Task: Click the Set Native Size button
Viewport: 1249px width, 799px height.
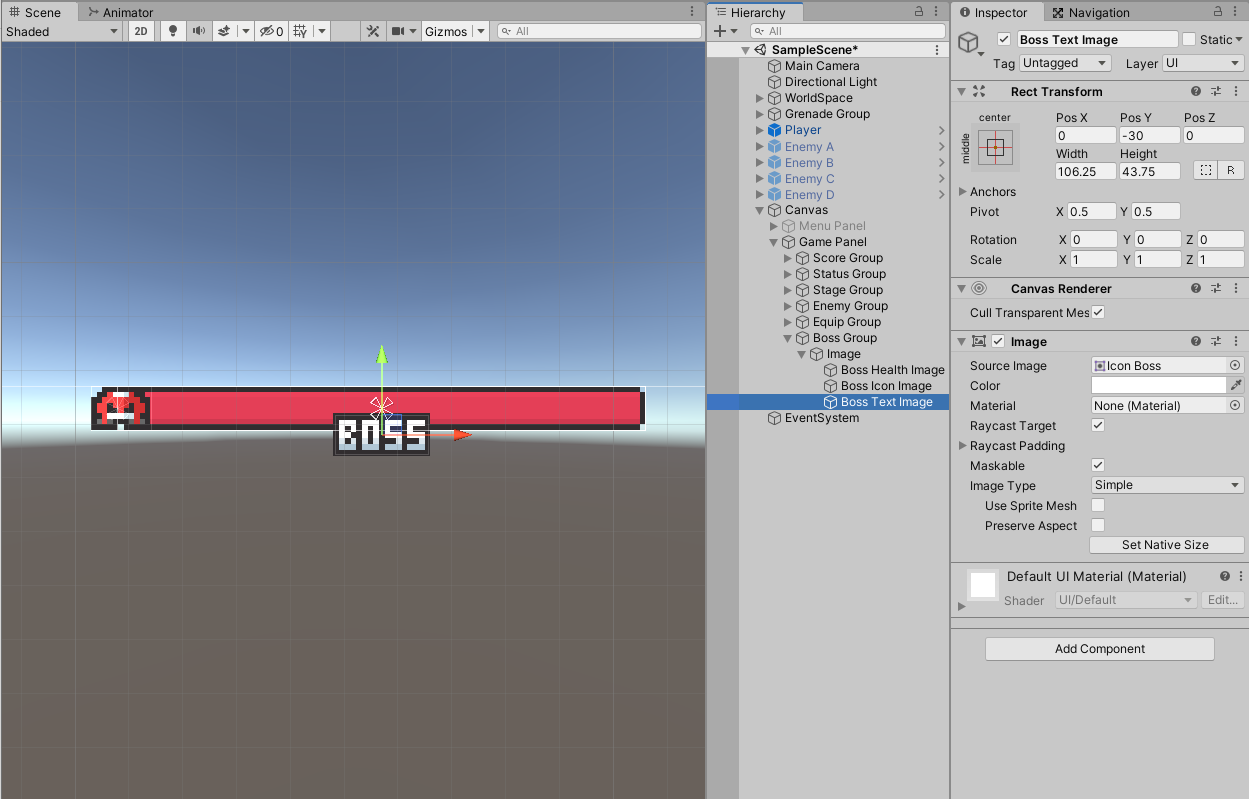Action: coord(1166,545)
